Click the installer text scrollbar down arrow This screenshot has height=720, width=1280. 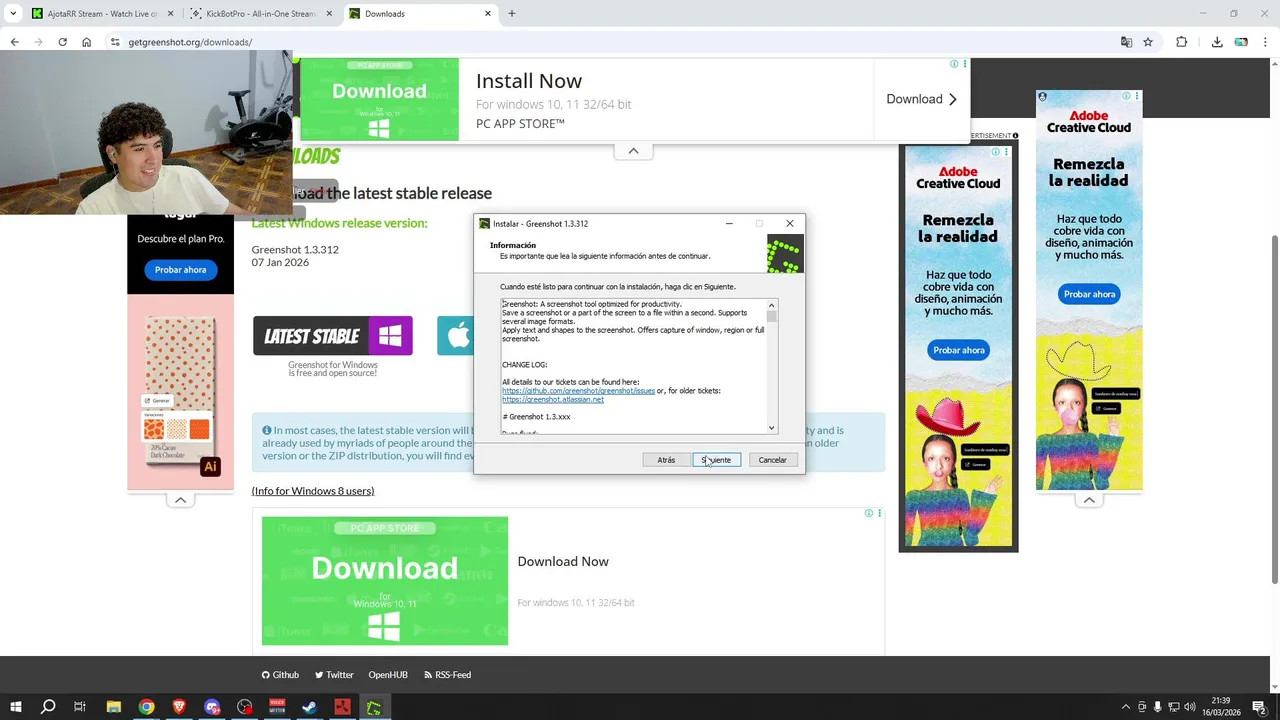(x=771, y=428)
